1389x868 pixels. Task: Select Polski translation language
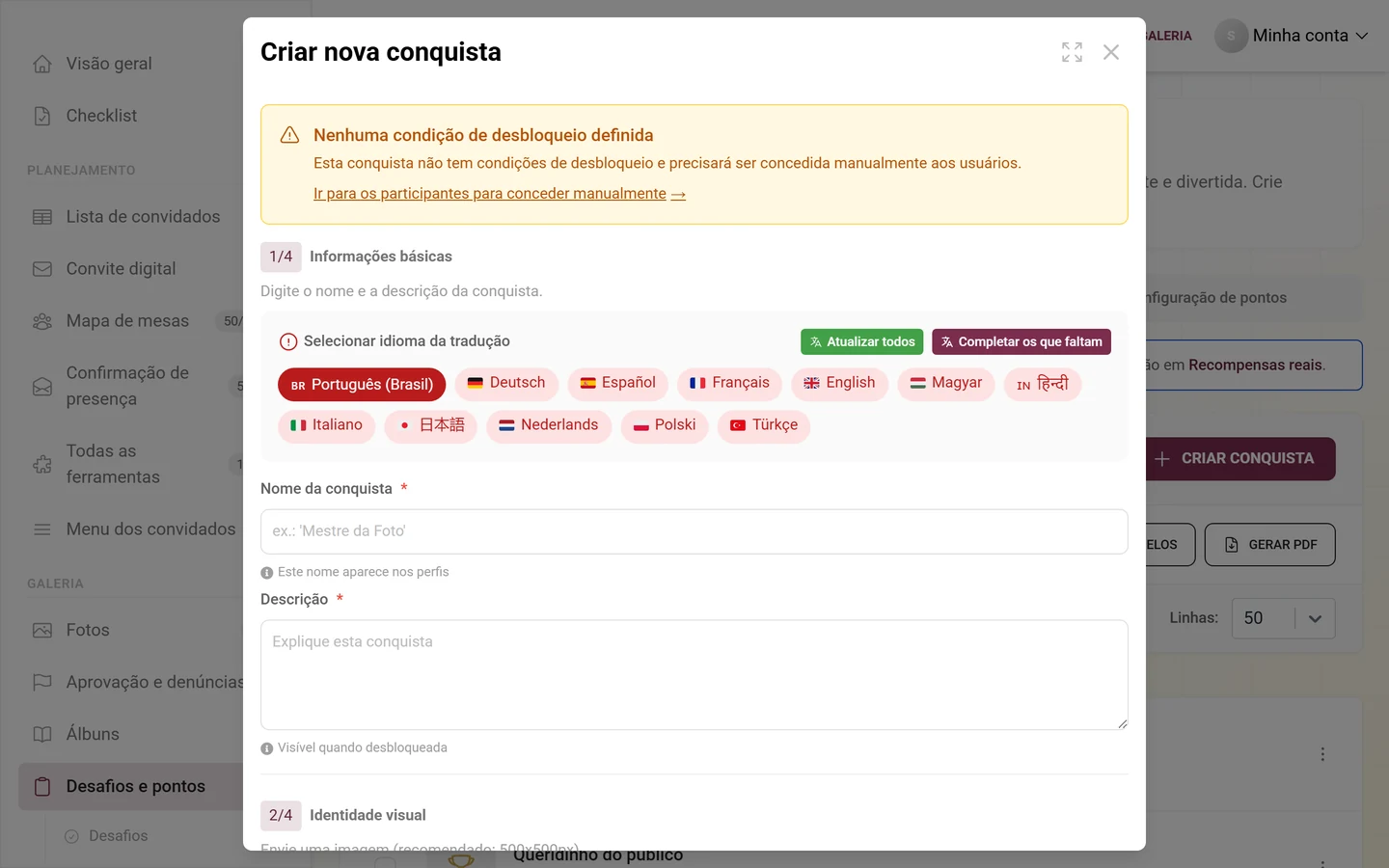(665, 425)
